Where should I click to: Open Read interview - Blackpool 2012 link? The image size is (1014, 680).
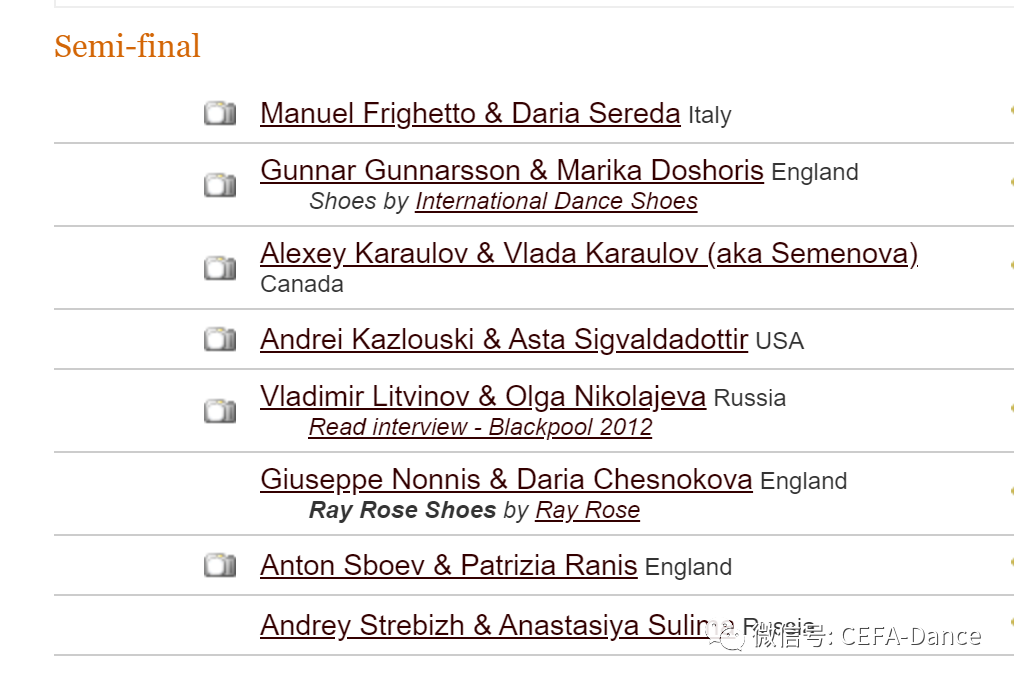coord(480,427)
